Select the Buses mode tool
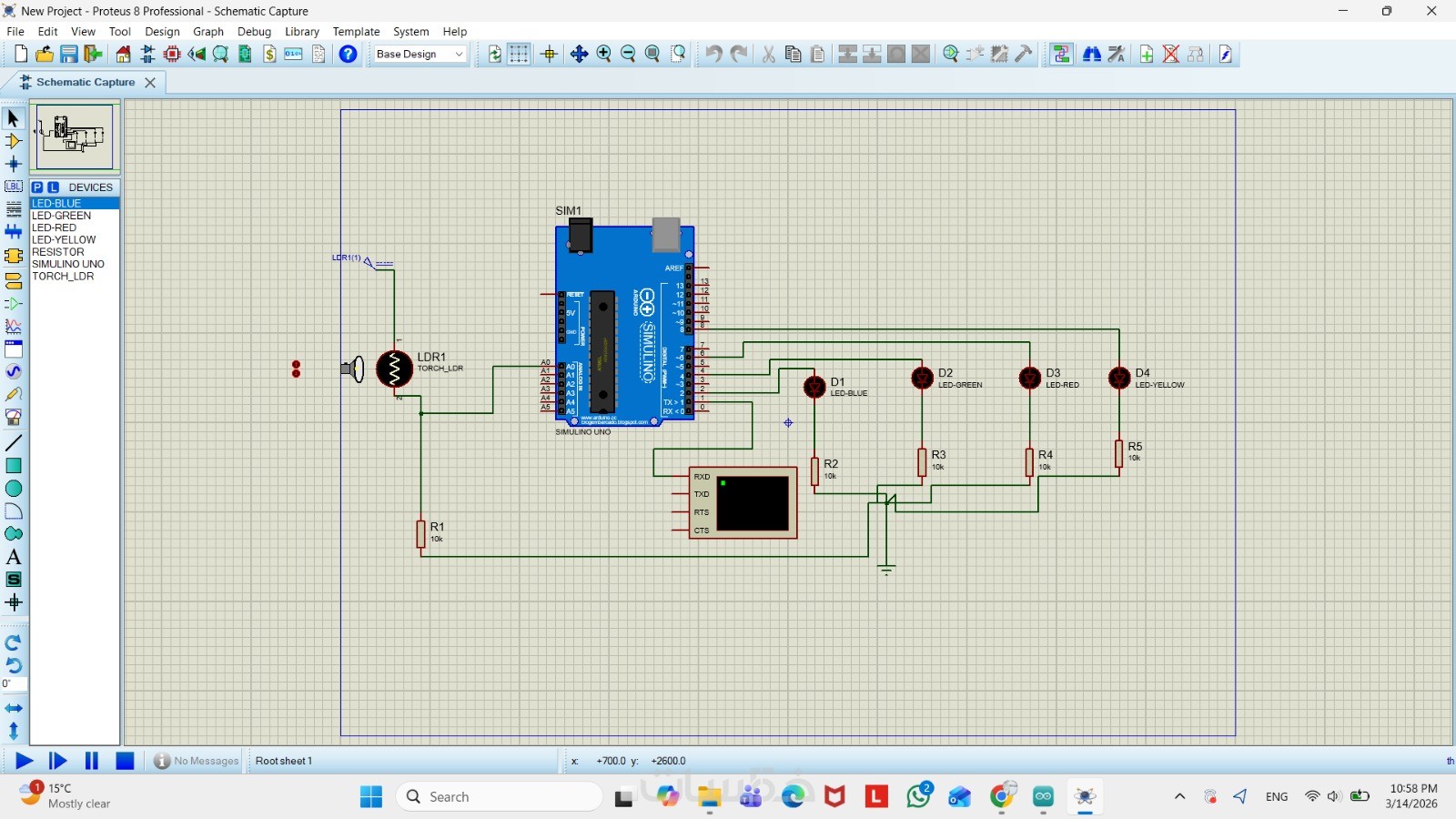1456x819 pixels. [x=13, y=232]
